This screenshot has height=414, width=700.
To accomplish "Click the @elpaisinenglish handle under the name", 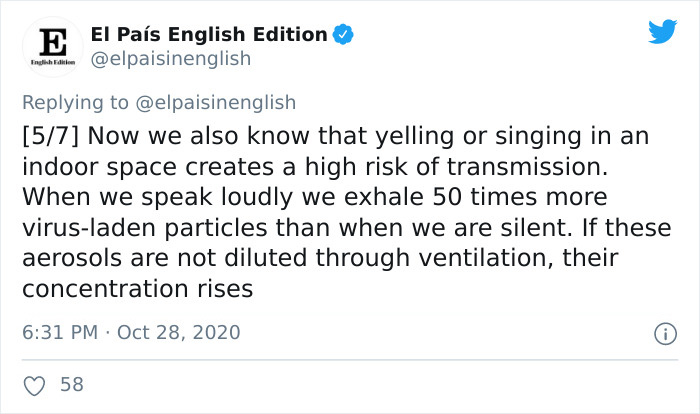I will click(x=171, y=59).
